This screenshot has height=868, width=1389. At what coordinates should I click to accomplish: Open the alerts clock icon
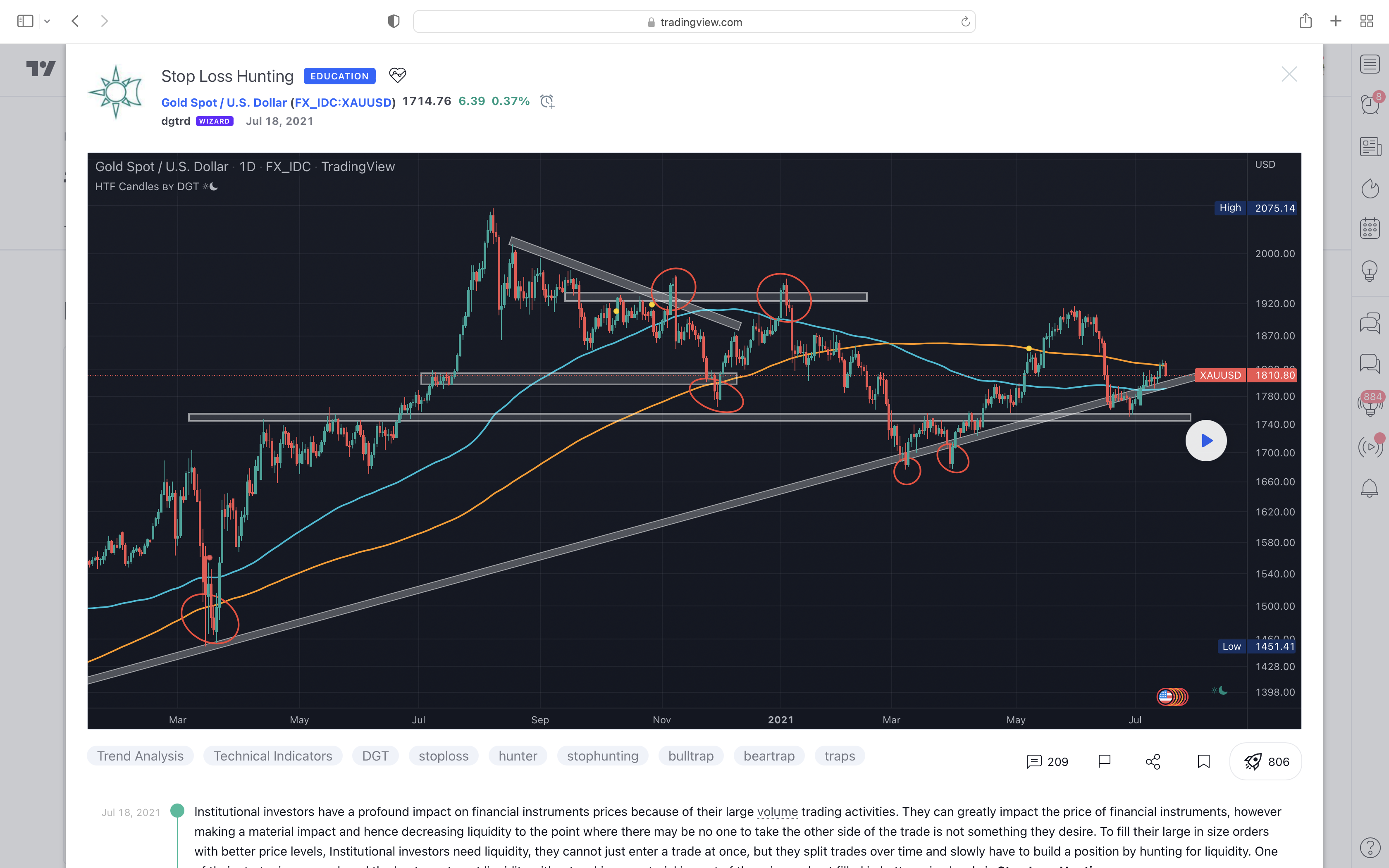coord(1370,105)
